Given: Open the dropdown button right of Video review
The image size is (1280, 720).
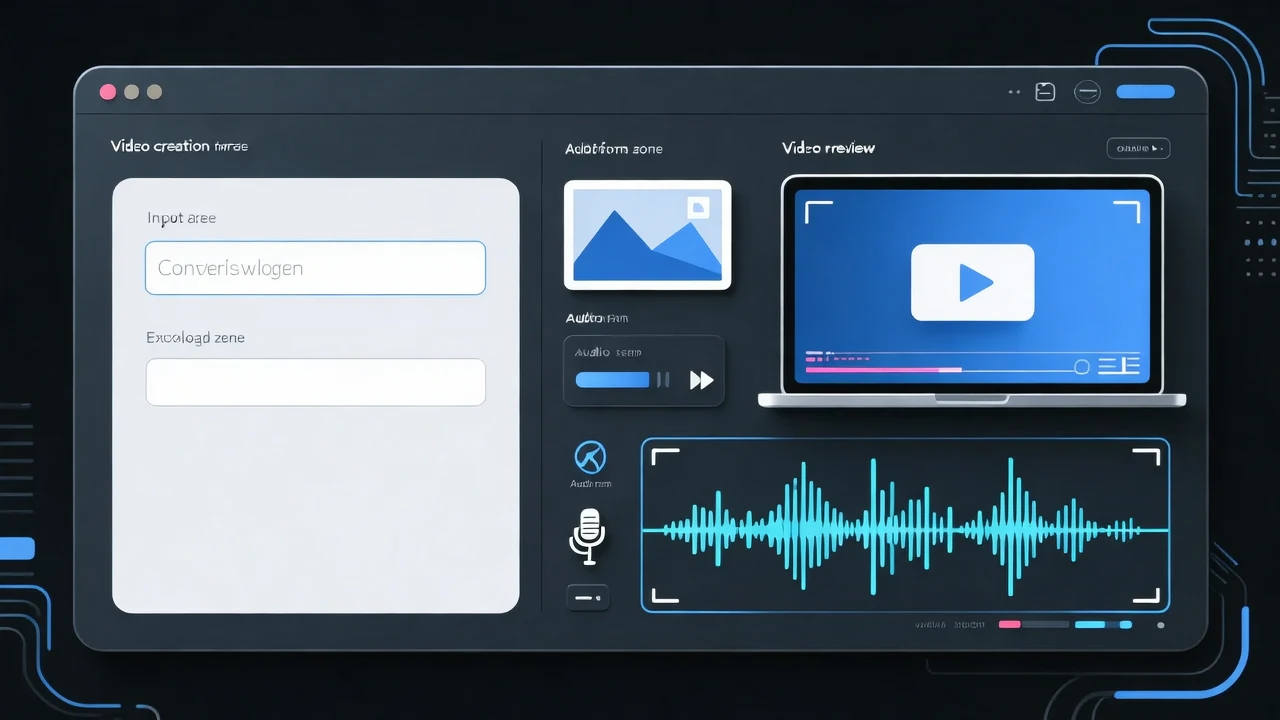Looking at the screenshot, I should (x=1138, y=148).
